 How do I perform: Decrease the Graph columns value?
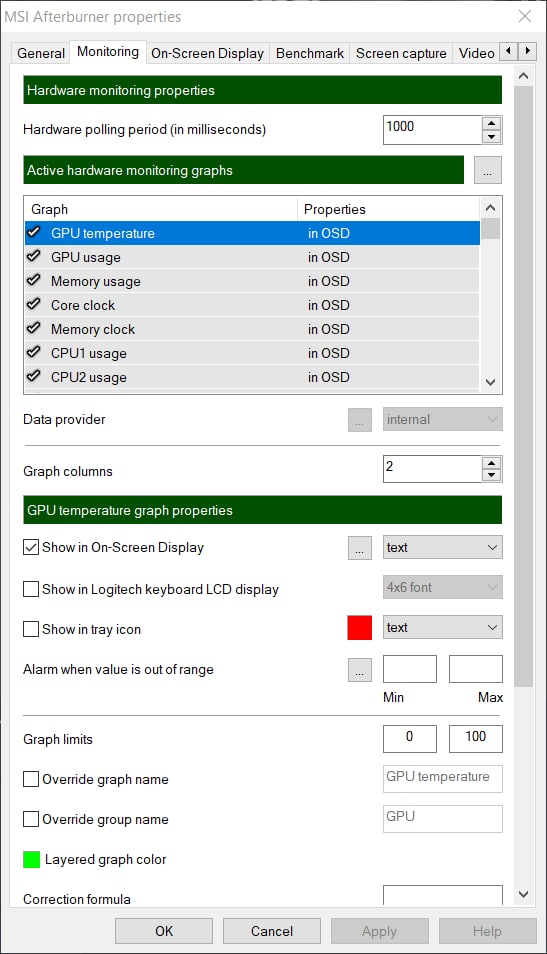click(x=492, y=476)
